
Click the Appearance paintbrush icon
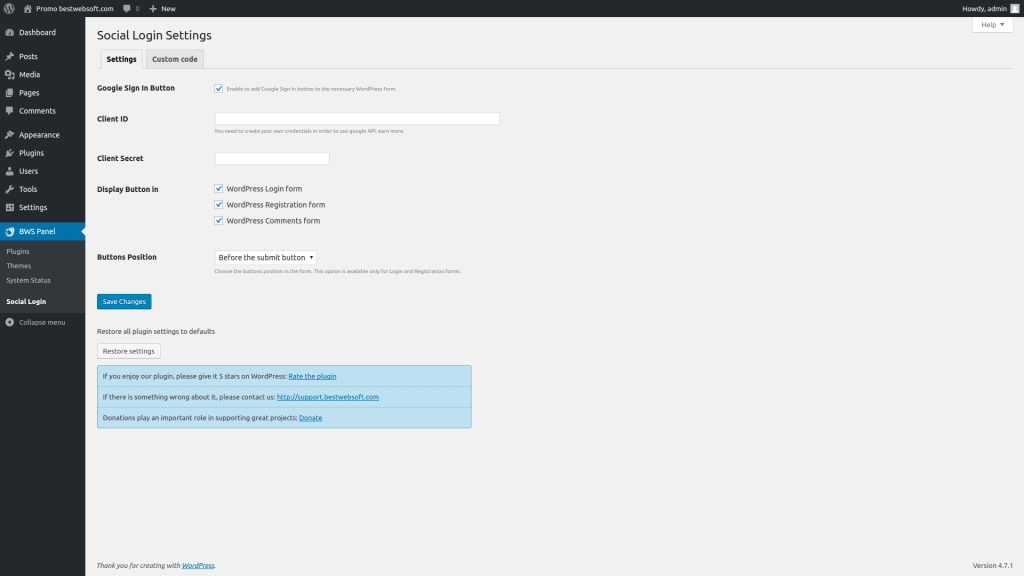click(x=10, y=135)
